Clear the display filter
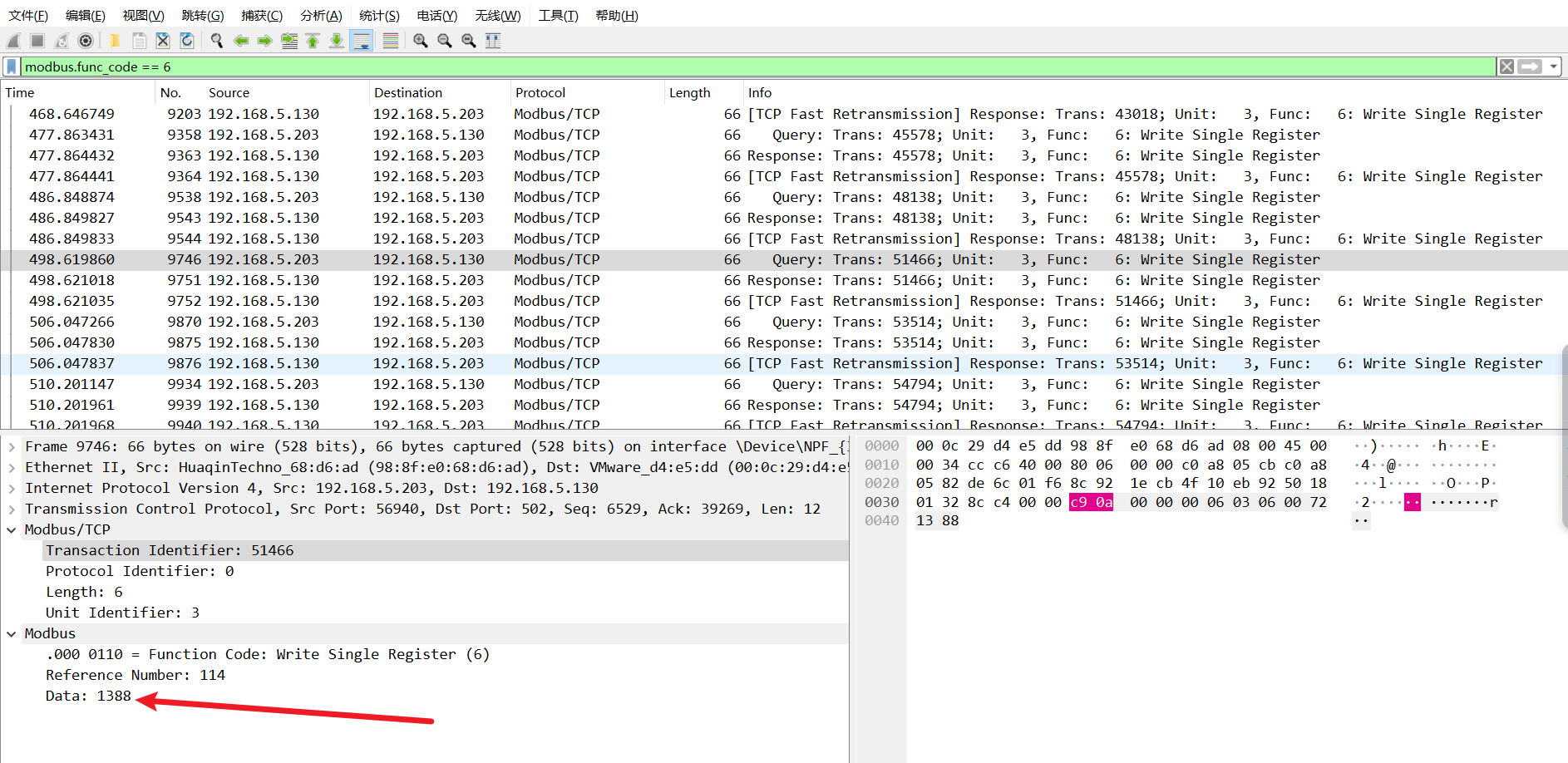The image size is (1568, 763). (1506, 66)
